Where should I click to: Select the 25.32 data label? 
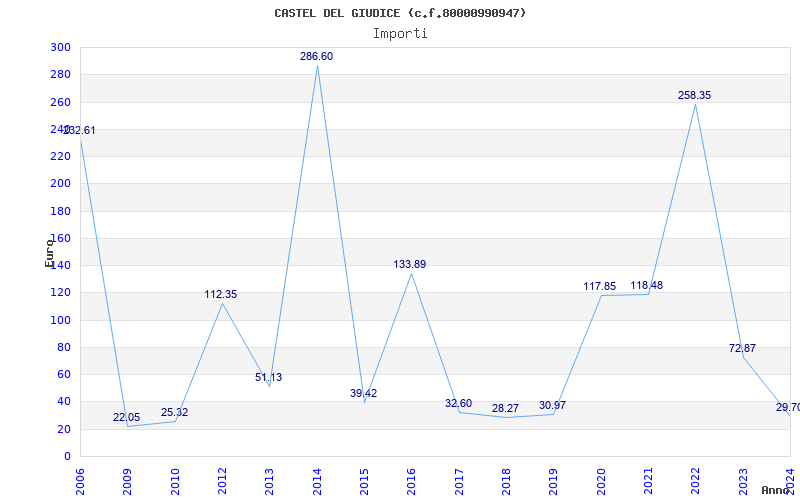tap(174, 412)
